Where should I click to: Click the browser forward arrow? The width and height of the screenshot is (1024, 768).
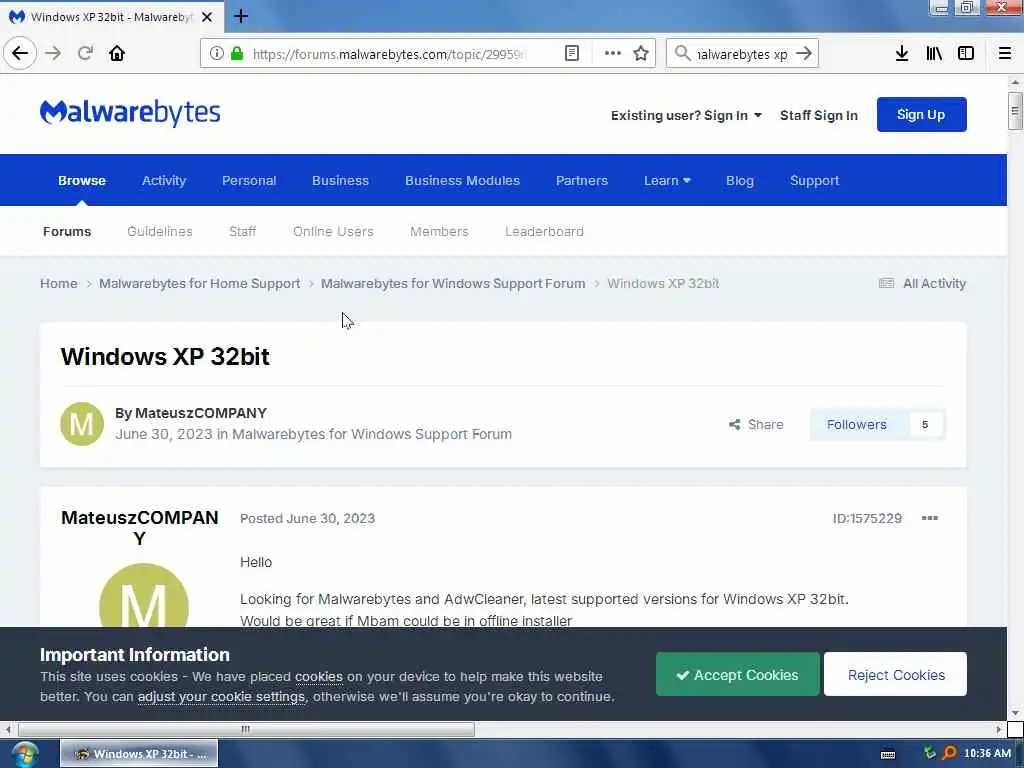pyautogui.click(x=53, y=53)
